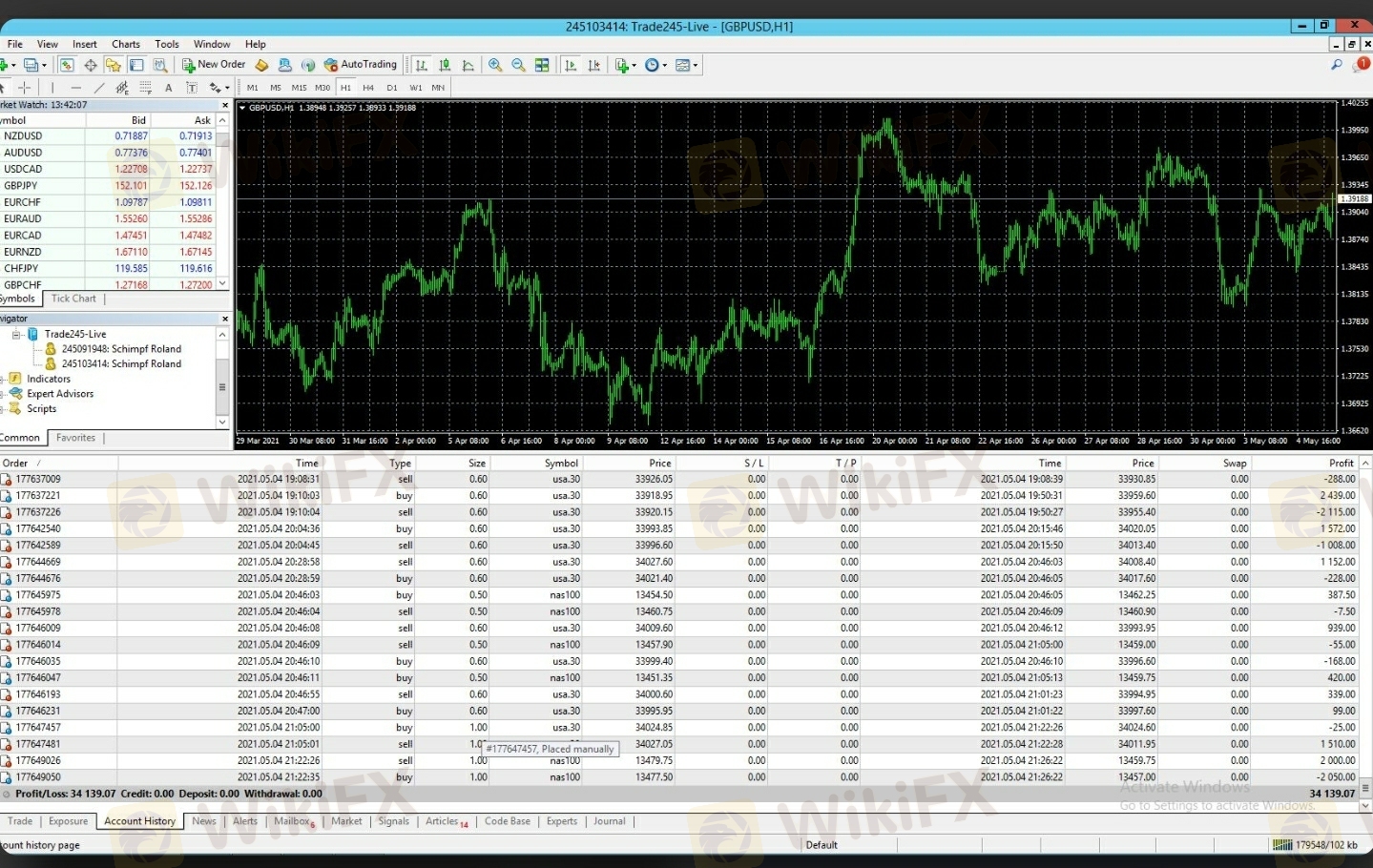This screenshot has width=1373, height=868.
Task: Switch chart to line chart view
Action: coord(468,65)
